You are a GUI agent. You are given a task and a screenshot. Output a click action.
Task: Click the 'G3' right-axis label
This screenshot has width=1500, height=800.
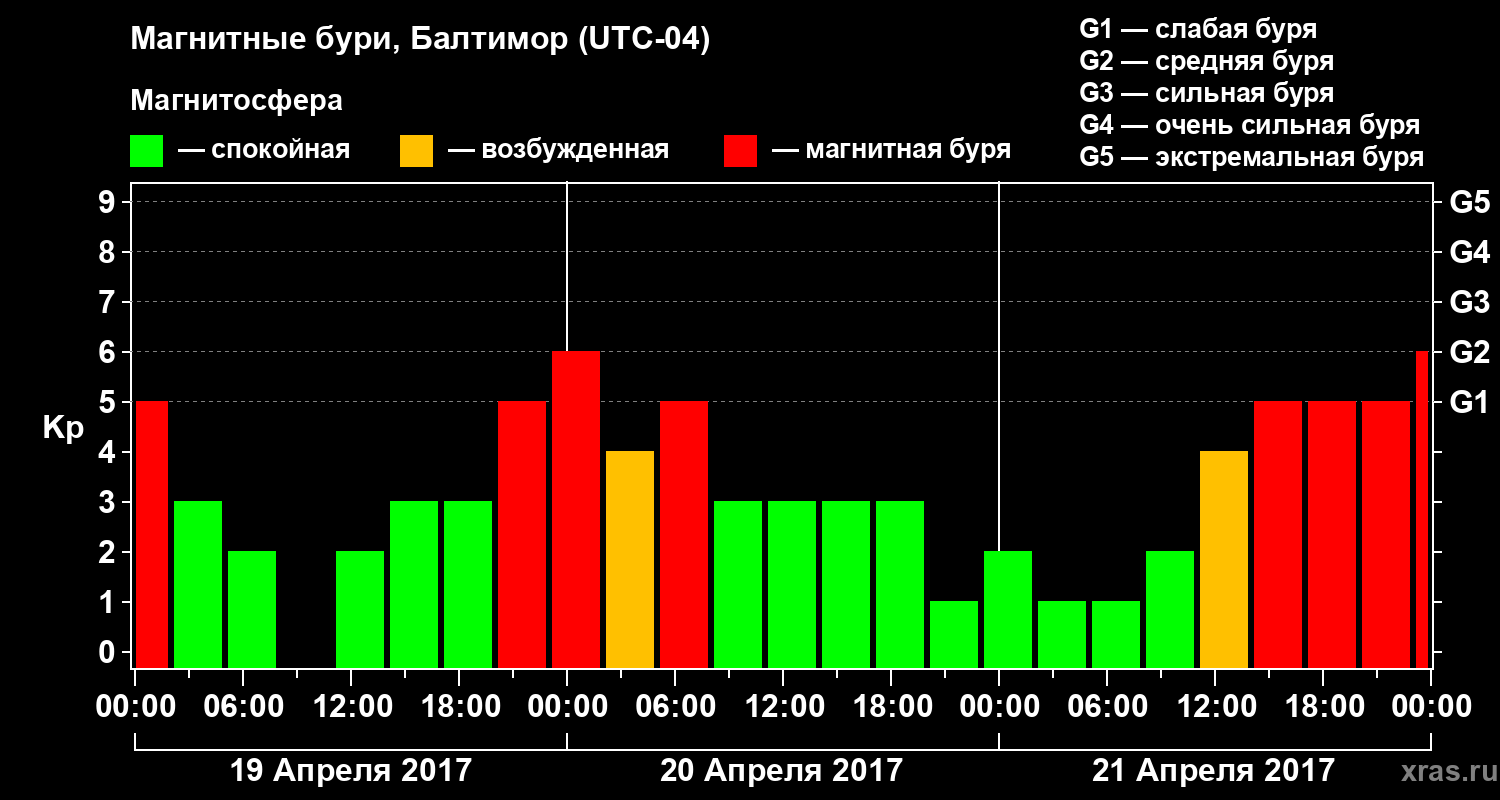point(1470,302)
